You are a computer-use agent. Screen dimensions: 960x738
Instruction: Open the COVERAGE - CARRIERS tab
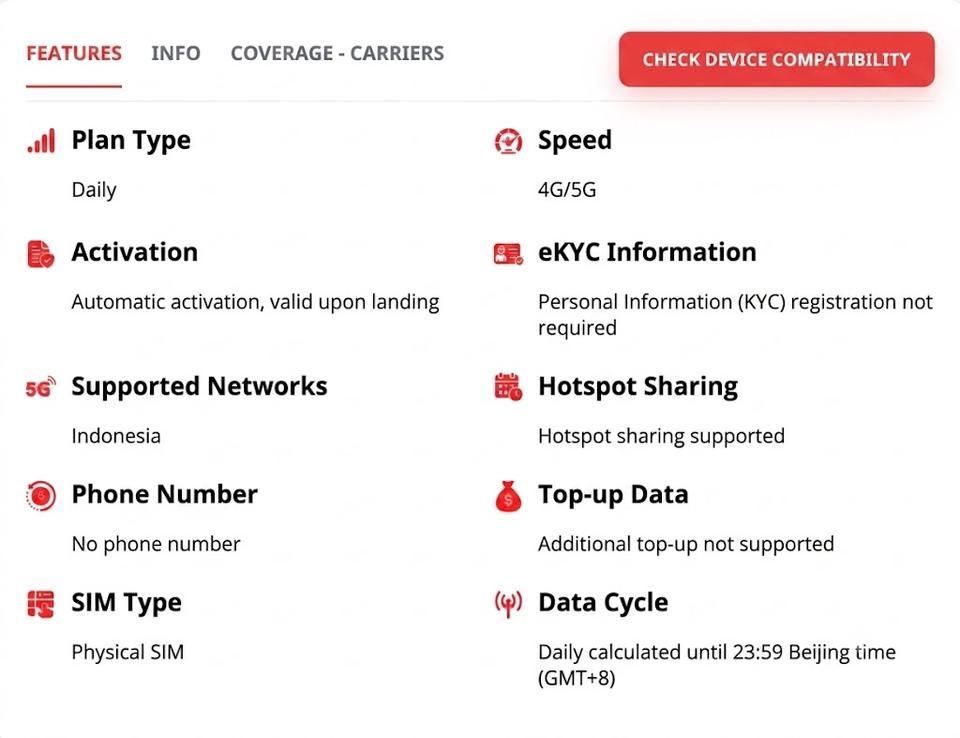click(x=337, y=53)
